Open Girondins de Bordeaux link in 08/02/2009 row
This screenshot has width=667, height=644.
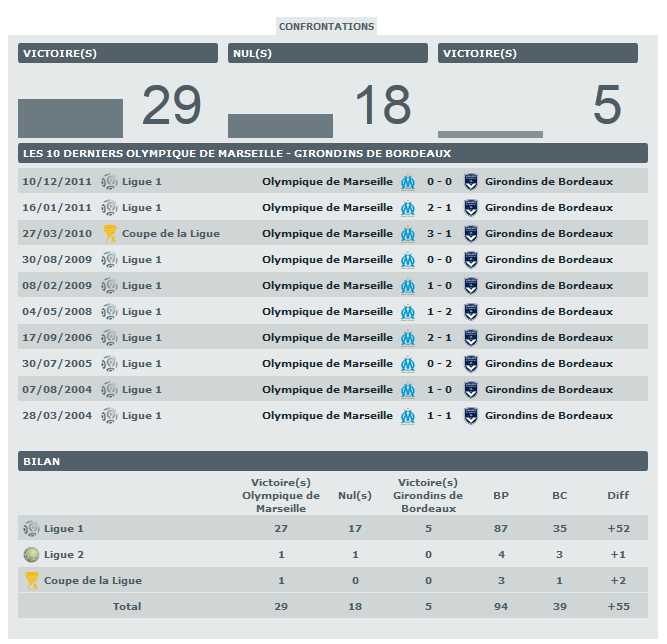click(x=548, y=286)
